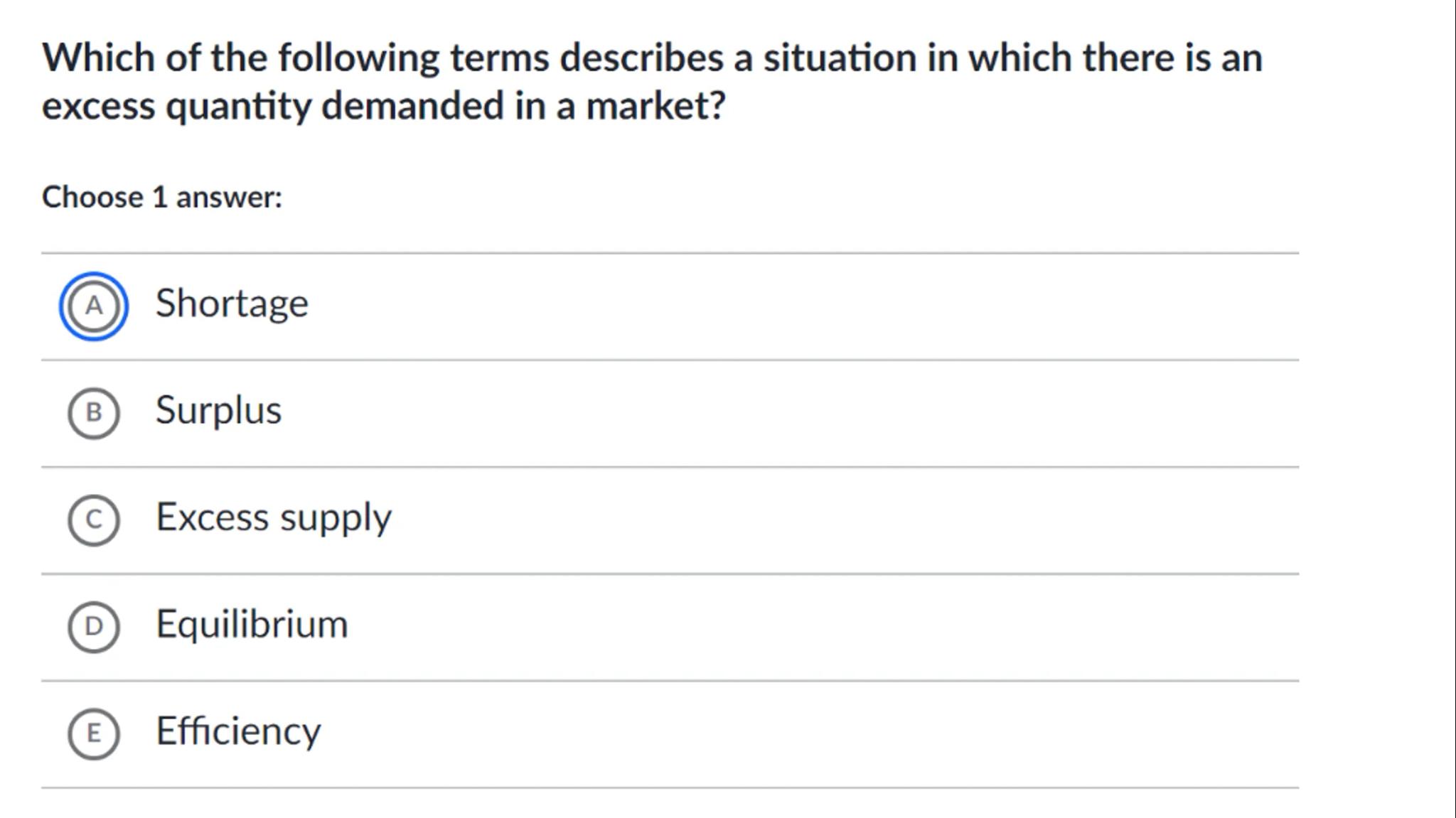The height and width of the screenshot is (818, 1456).
Task: Click the word 'Which' in the question
Action: [98, 58]
